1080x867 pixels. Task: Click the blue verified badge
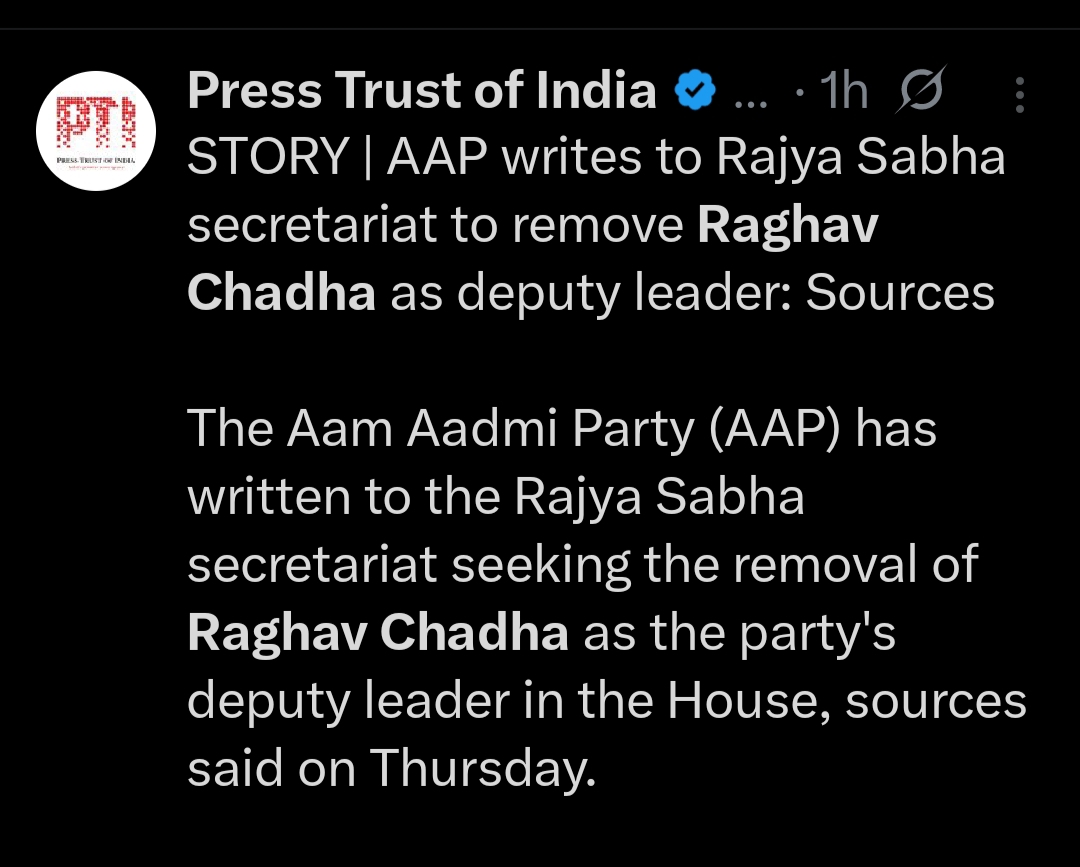[695, 93]
